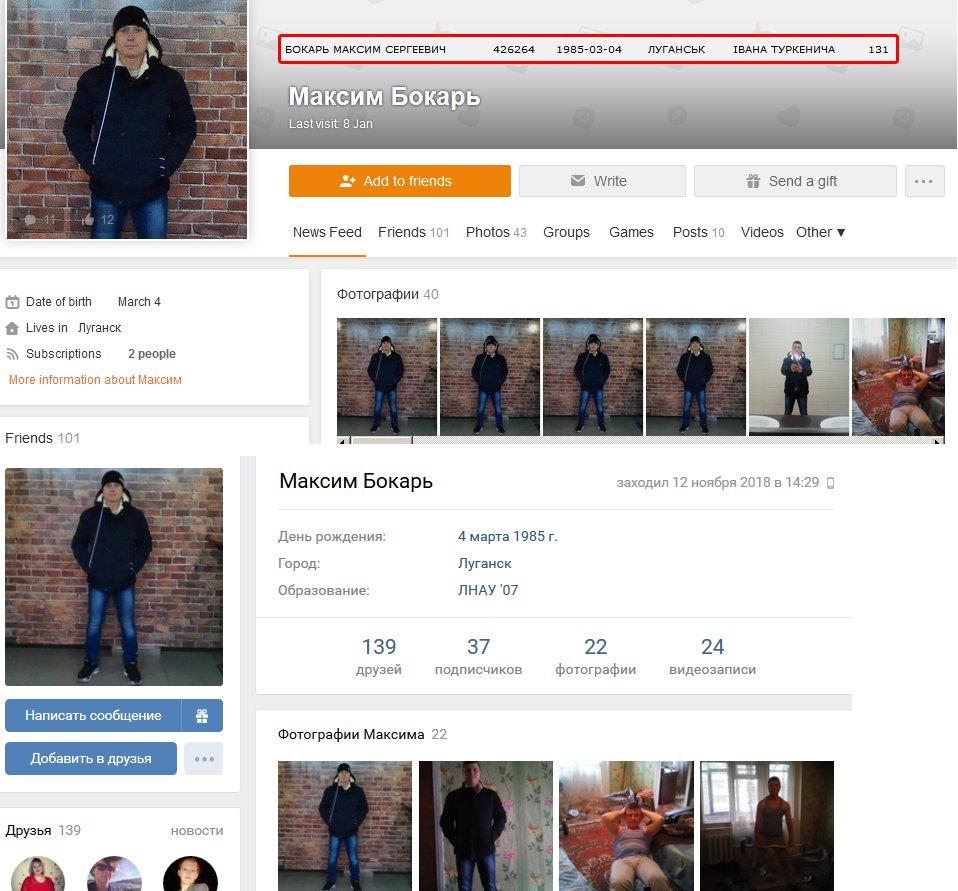This screenshot has width=958, height=891.
Task: Open the three-dots menu beside Send a gift
Action: pos(924,181)
